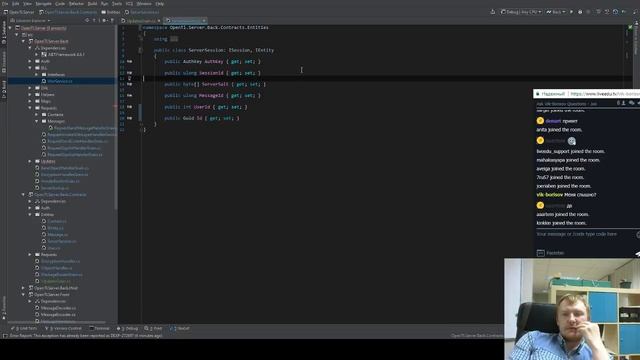Viewport: 640px width, 360px height.
Task: Expand the Helpers folder node
Action: (30, 95)
